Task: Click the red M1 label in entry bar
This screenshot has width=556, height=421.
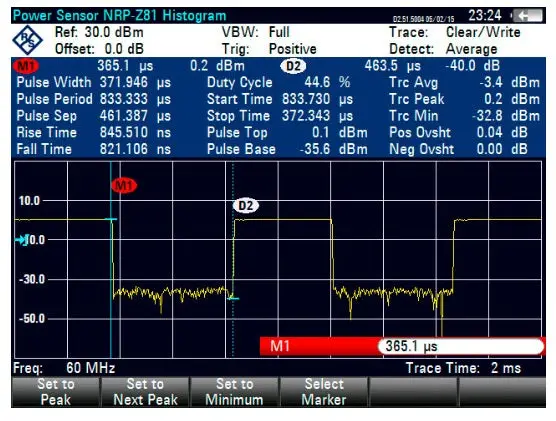Action: 280,346
